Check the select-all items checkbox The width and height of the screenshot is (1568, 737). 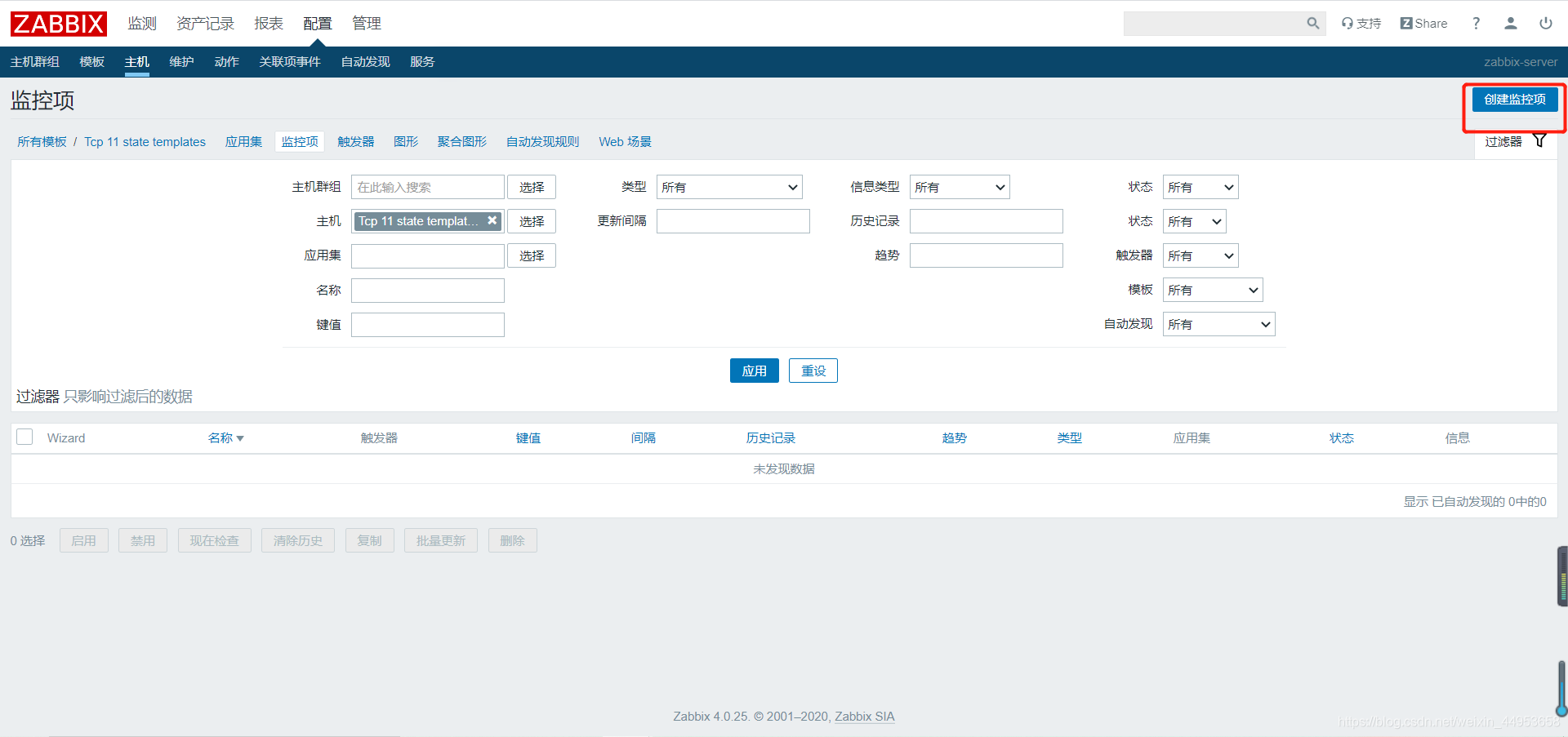coord(24,437)
